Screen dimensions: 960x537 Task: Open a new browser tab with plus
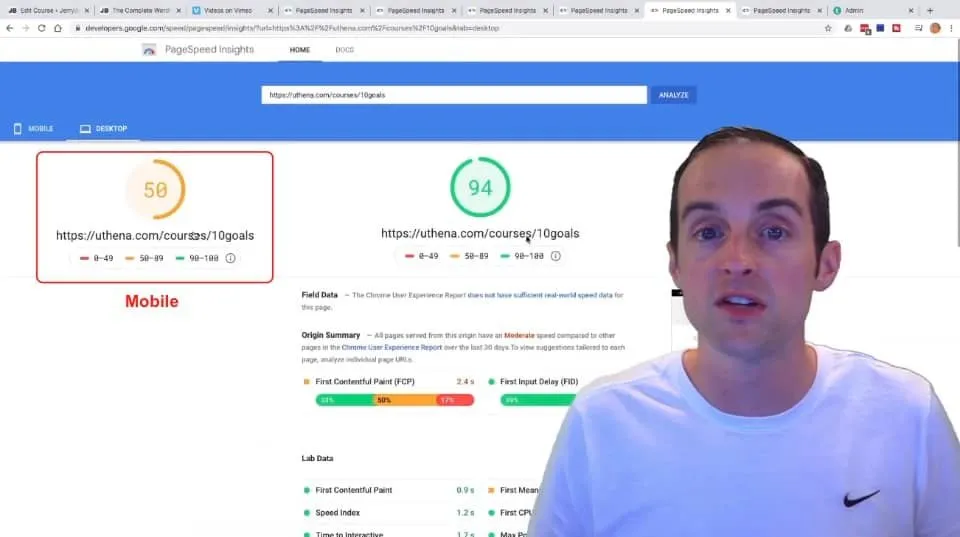tap(930, 10)
